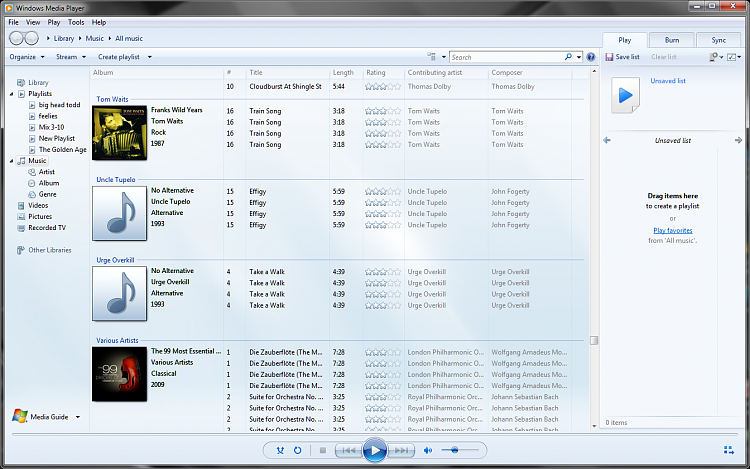Skip to the next track
The image size is (750, 469).
pyautogui.click(x=401, y=450)
